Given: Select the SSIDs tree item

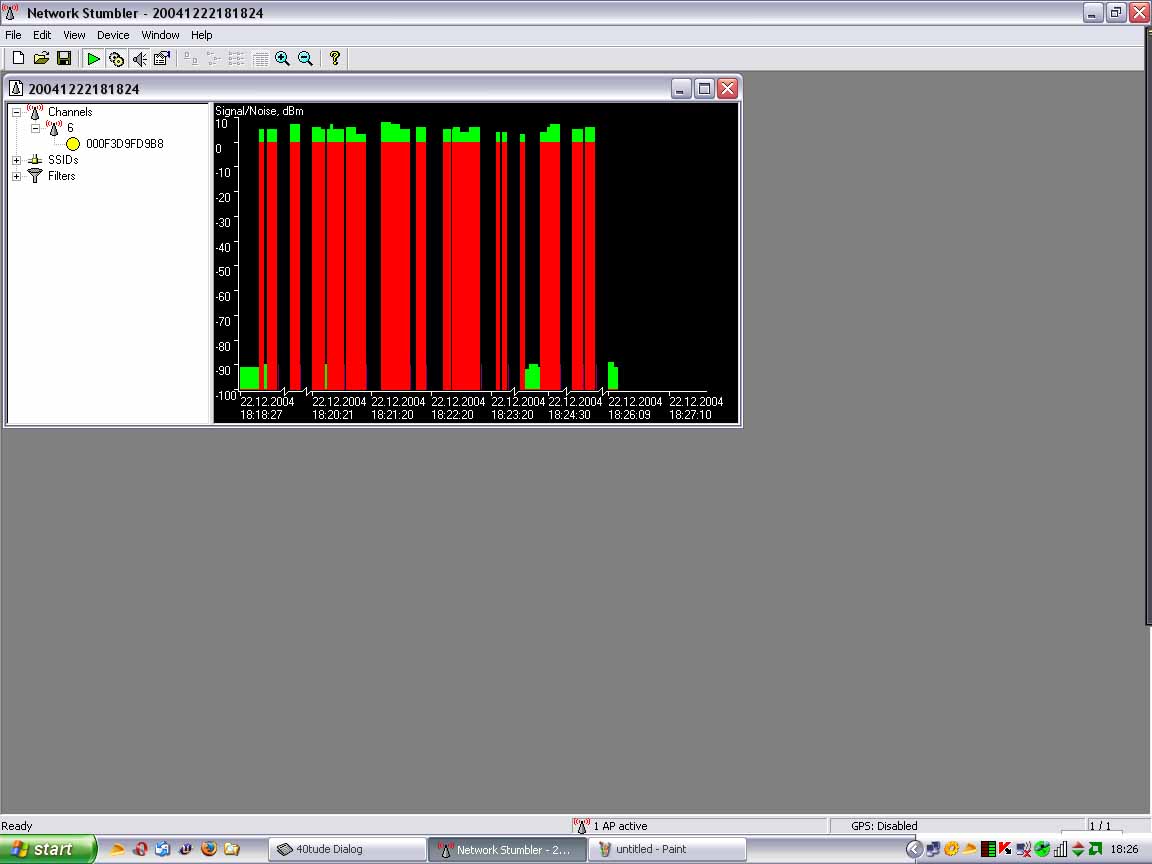Looking at the screenshot, I should click(x=62, y=160).
